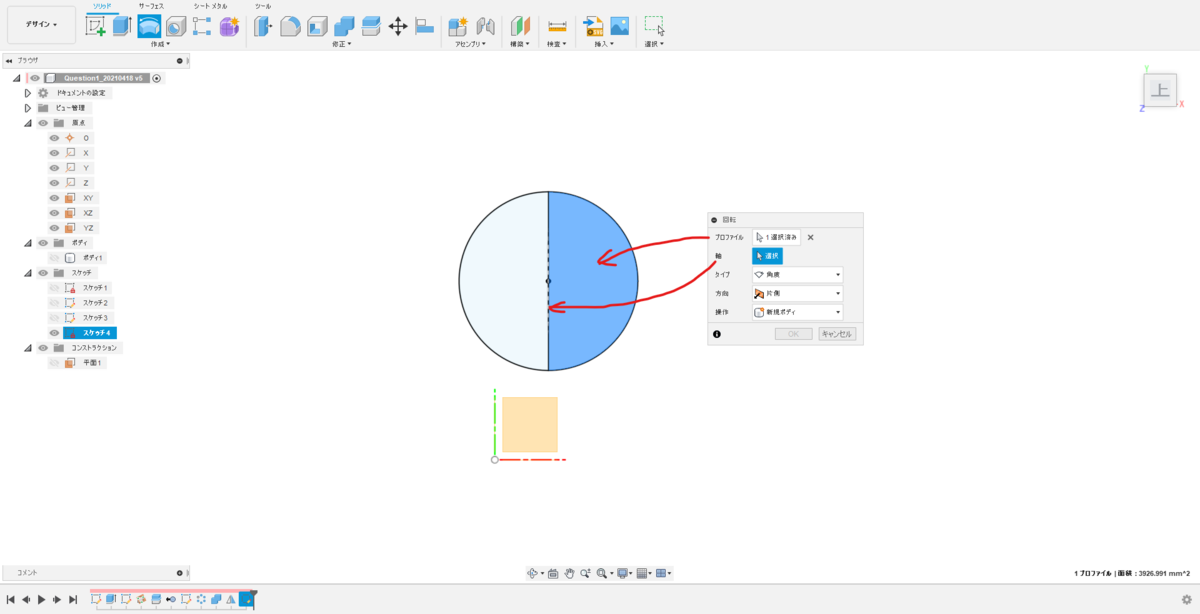Hide スケッチ4 sketch visibility

pyautogui.click(x=54, y=333)
